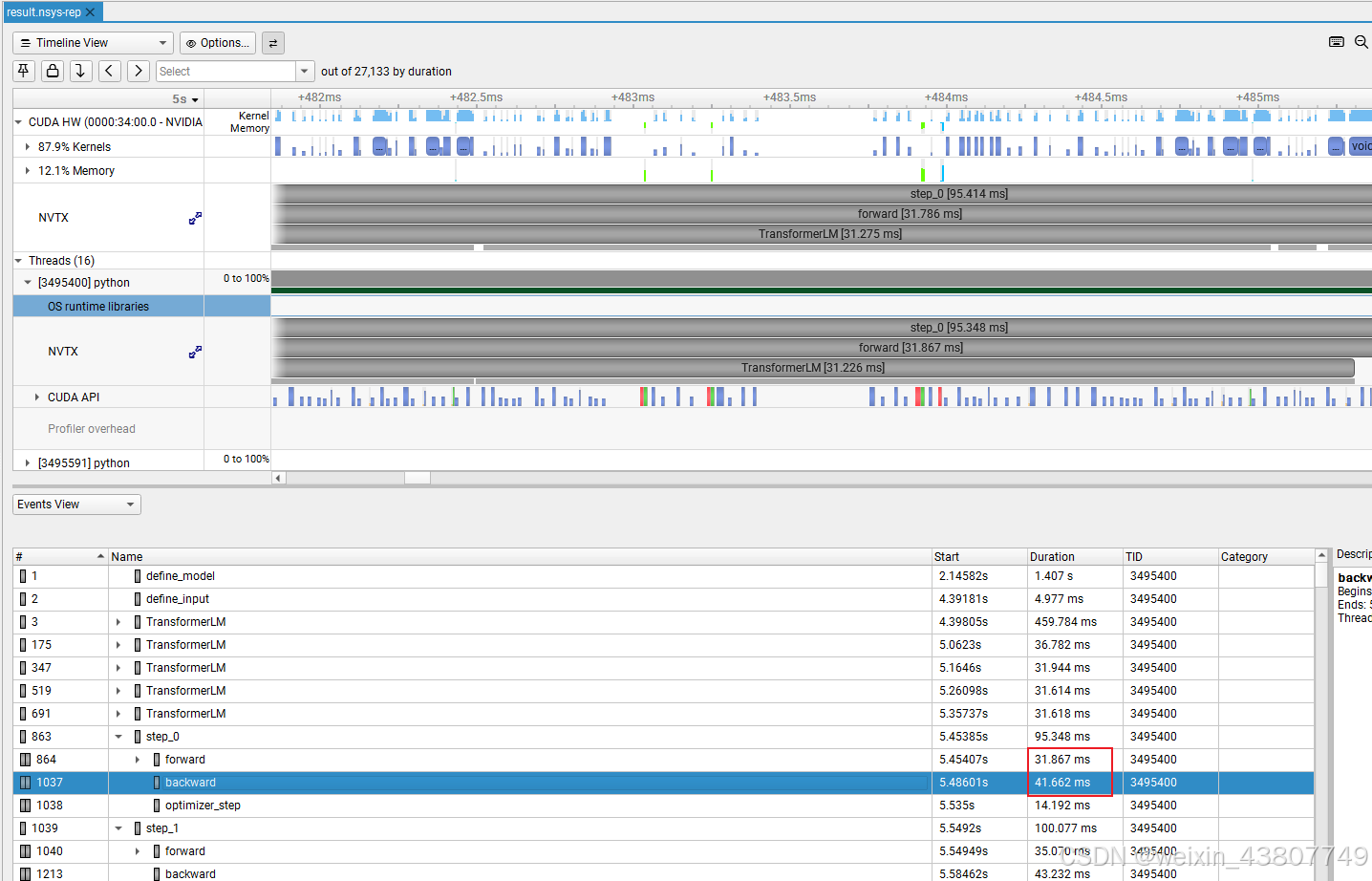The image size is (1372, 881).
Task: Click timeline scrollbar left arrow
Action: [278, 478]
